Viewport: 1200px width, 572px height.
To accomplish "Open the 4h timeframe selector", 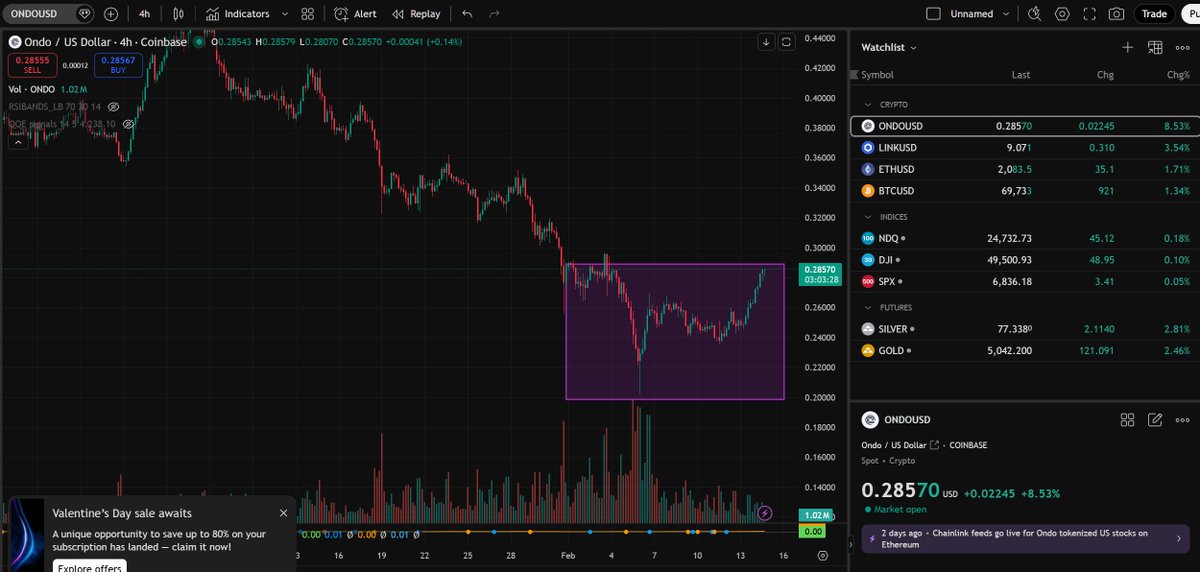I will click(x=145, y=14).
